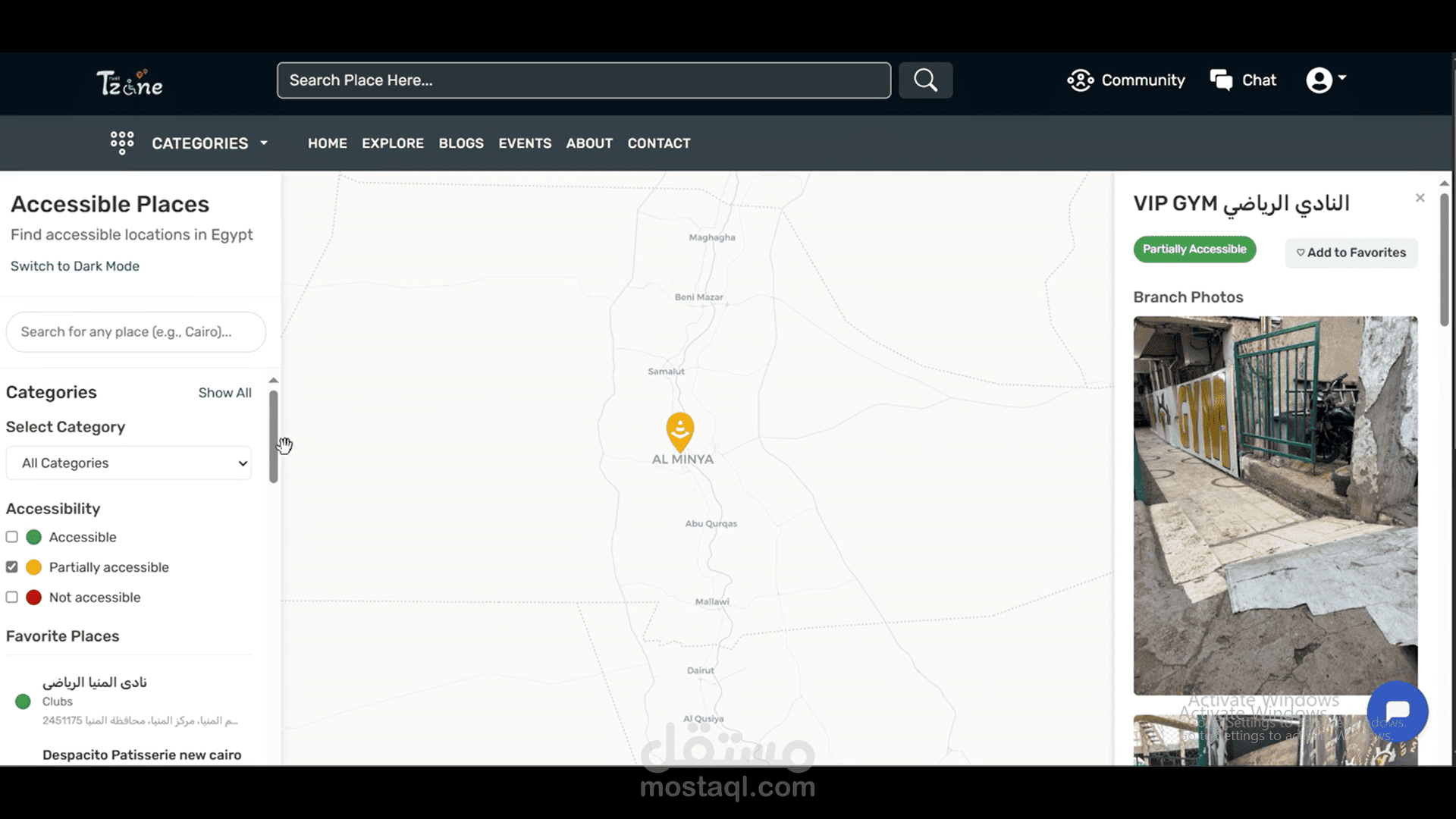The height and width of the screenshot is (819, 1456).
Task: Click the Abu Qurqas map label
Action: 711,523
